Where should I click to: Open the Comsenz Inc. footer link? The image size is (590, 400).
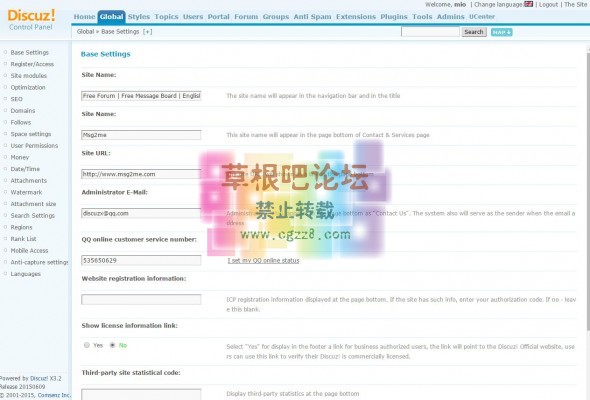pos(54,395)
